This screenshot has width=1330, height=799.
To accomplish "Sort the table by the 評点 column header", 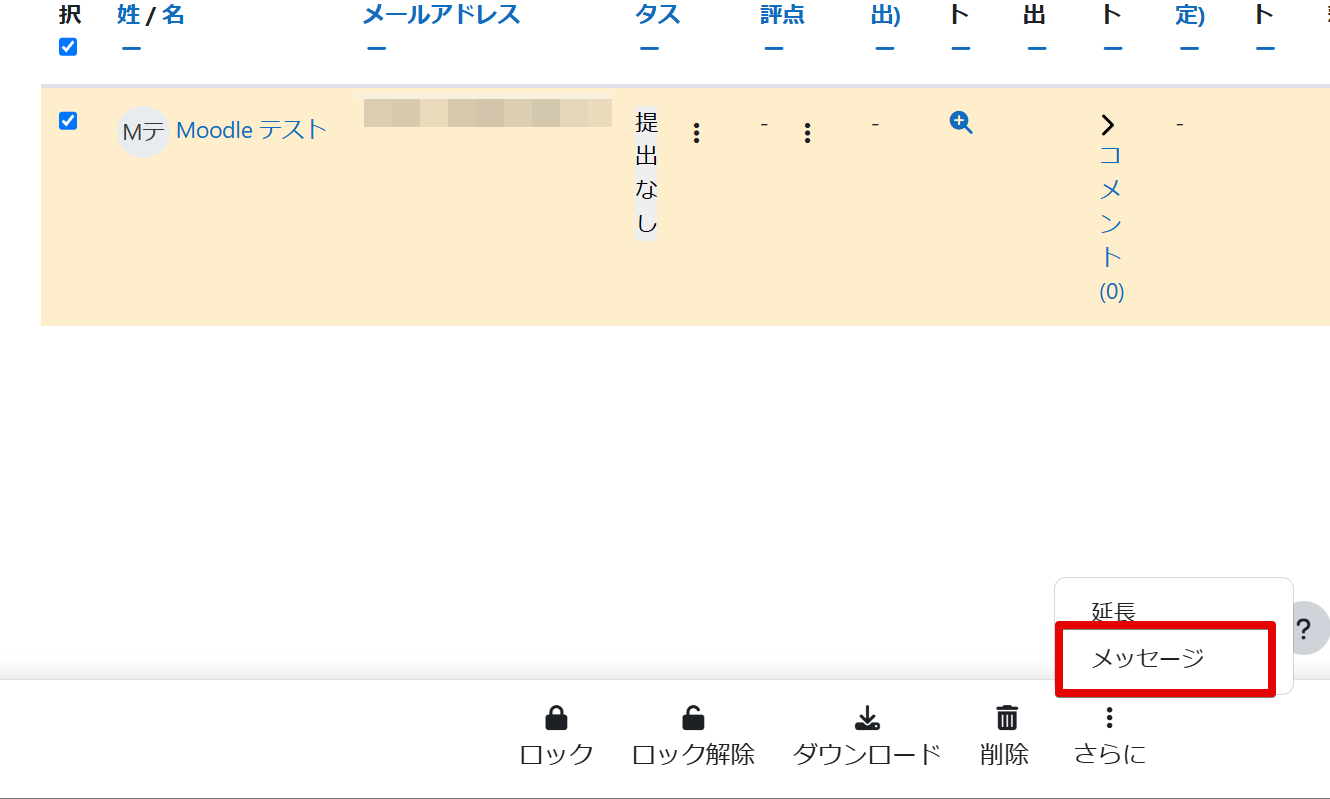I will point(783,15).
